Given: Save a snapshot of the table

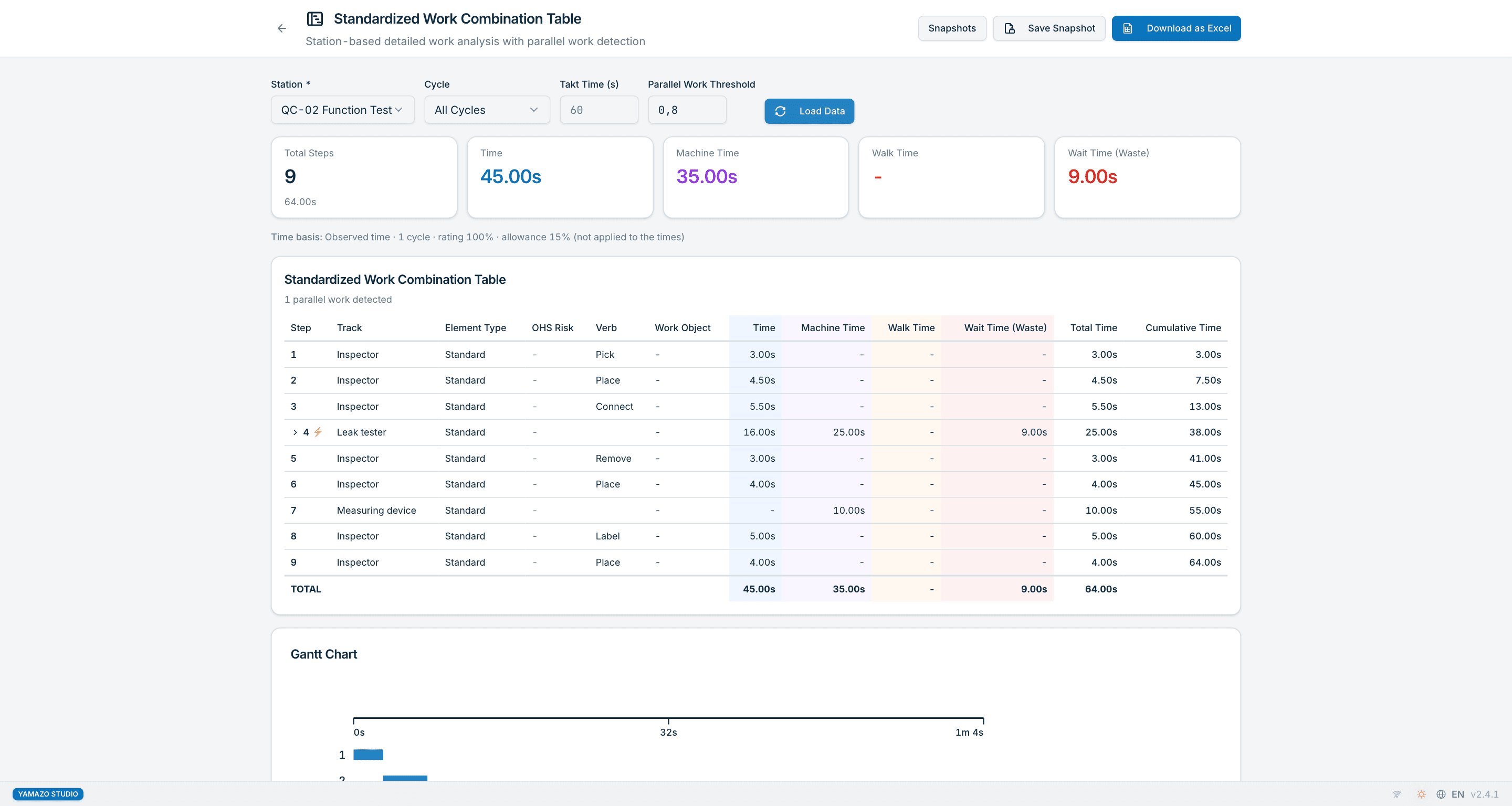Looking at the screenshot, I should (x=1049, y=28).
